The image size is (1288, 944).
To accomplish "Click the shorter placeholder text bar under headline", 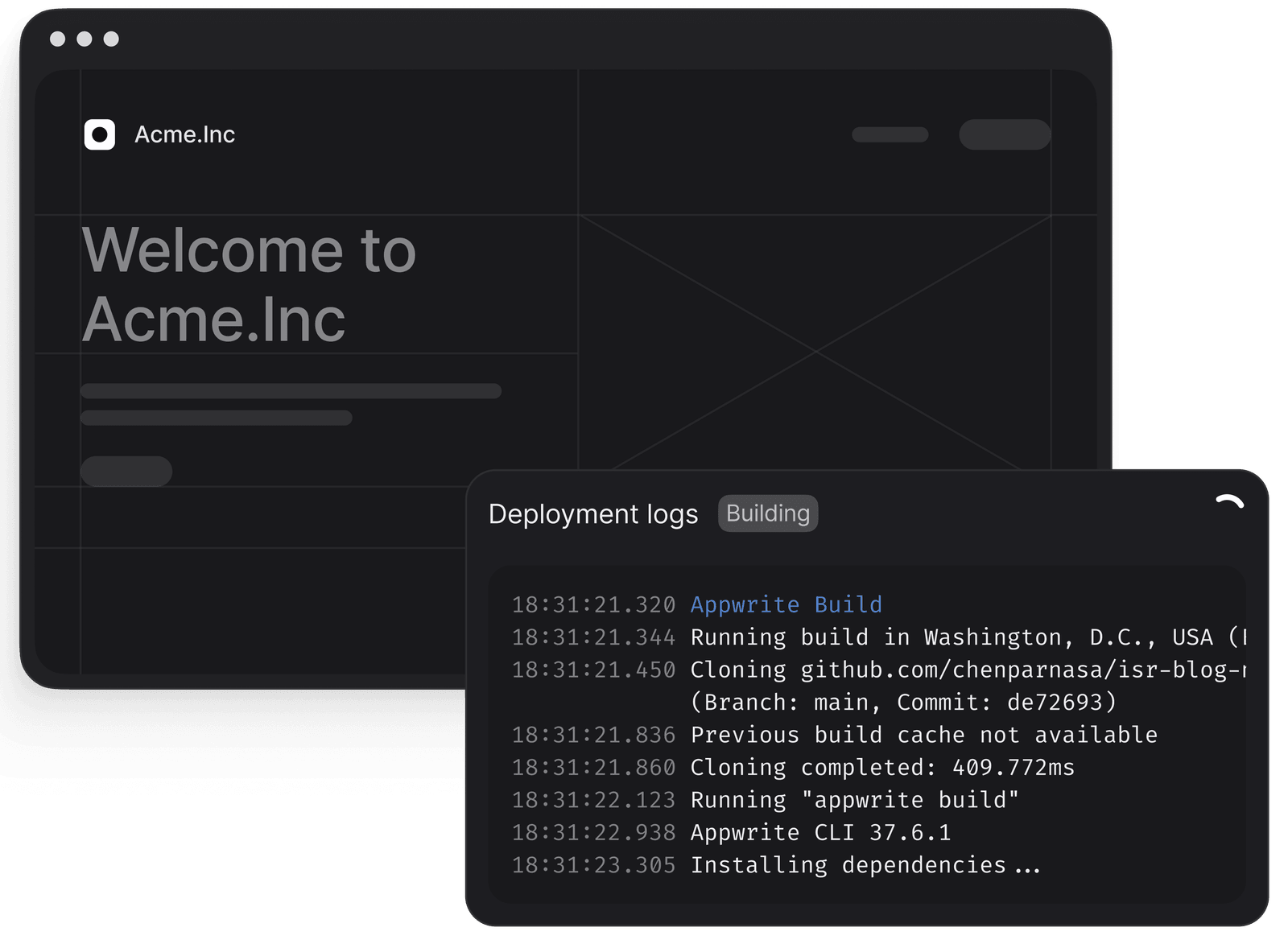I will coord(216,418).
